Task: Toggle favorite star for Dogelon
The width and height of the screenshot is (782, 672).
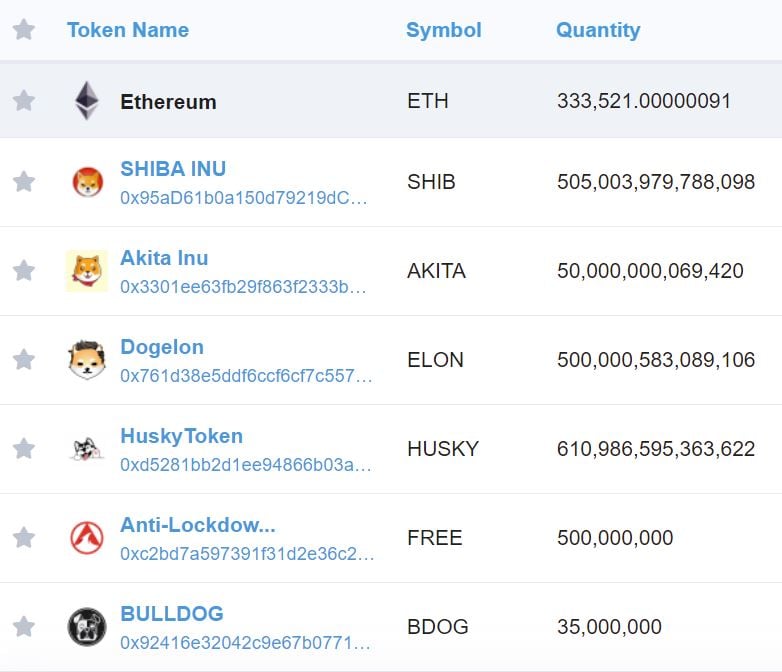Action: pos(23,360)
